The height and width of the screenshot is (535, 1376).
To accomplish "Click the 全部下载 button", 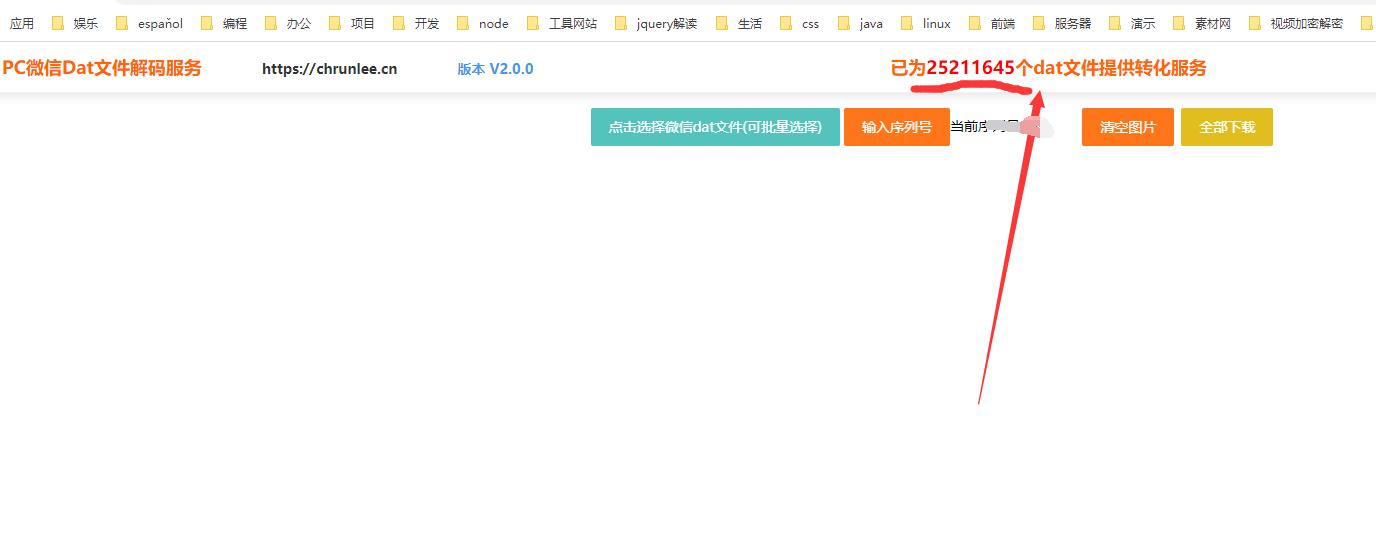I will point(1227,127).
